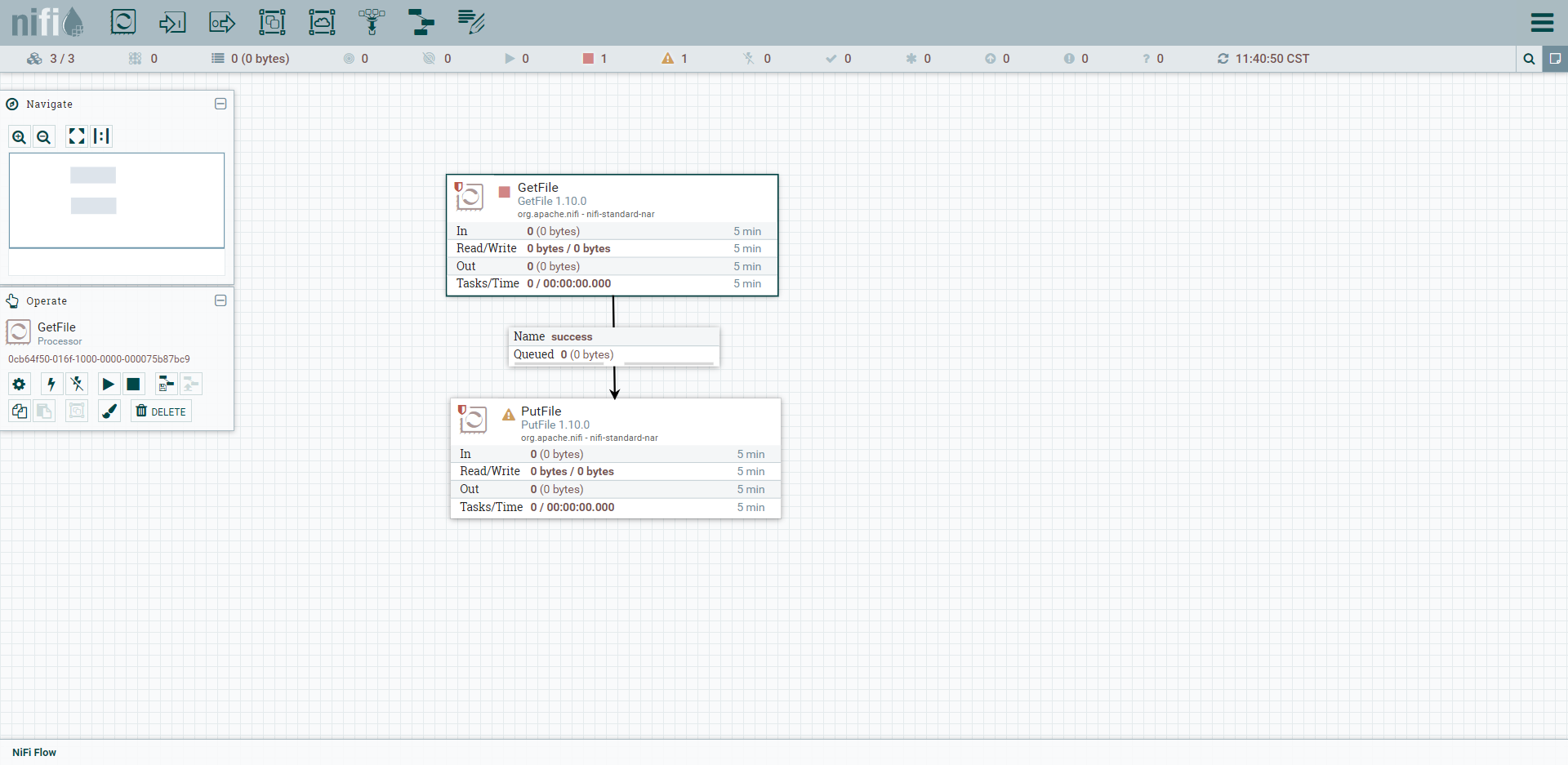This screenshot has width=1568, height=765.
Task: Click the PutFile processor type icon
Action: [x=473, y=420]
